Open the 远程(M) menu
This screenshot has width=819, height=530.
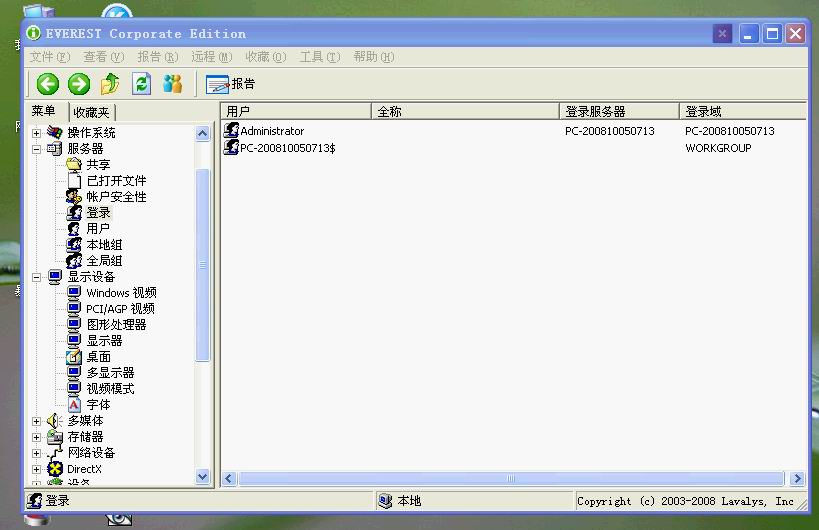click(212, 57)
